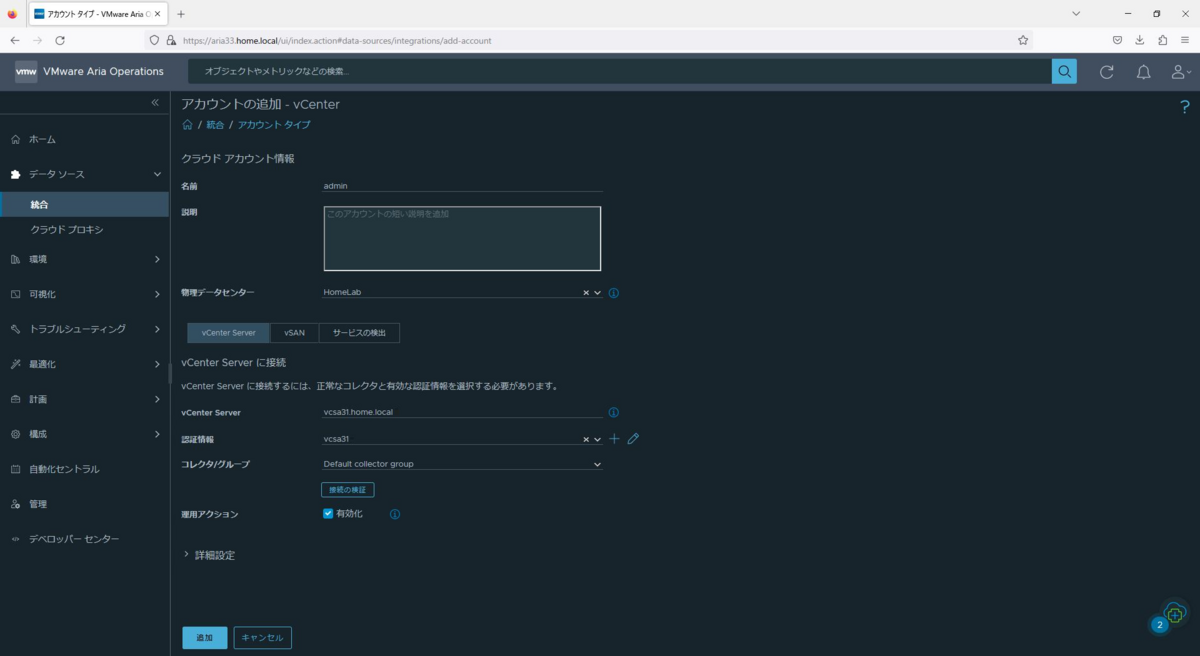Click the home breadcrumb icon

pyautogui.click(x=187, y=125)
